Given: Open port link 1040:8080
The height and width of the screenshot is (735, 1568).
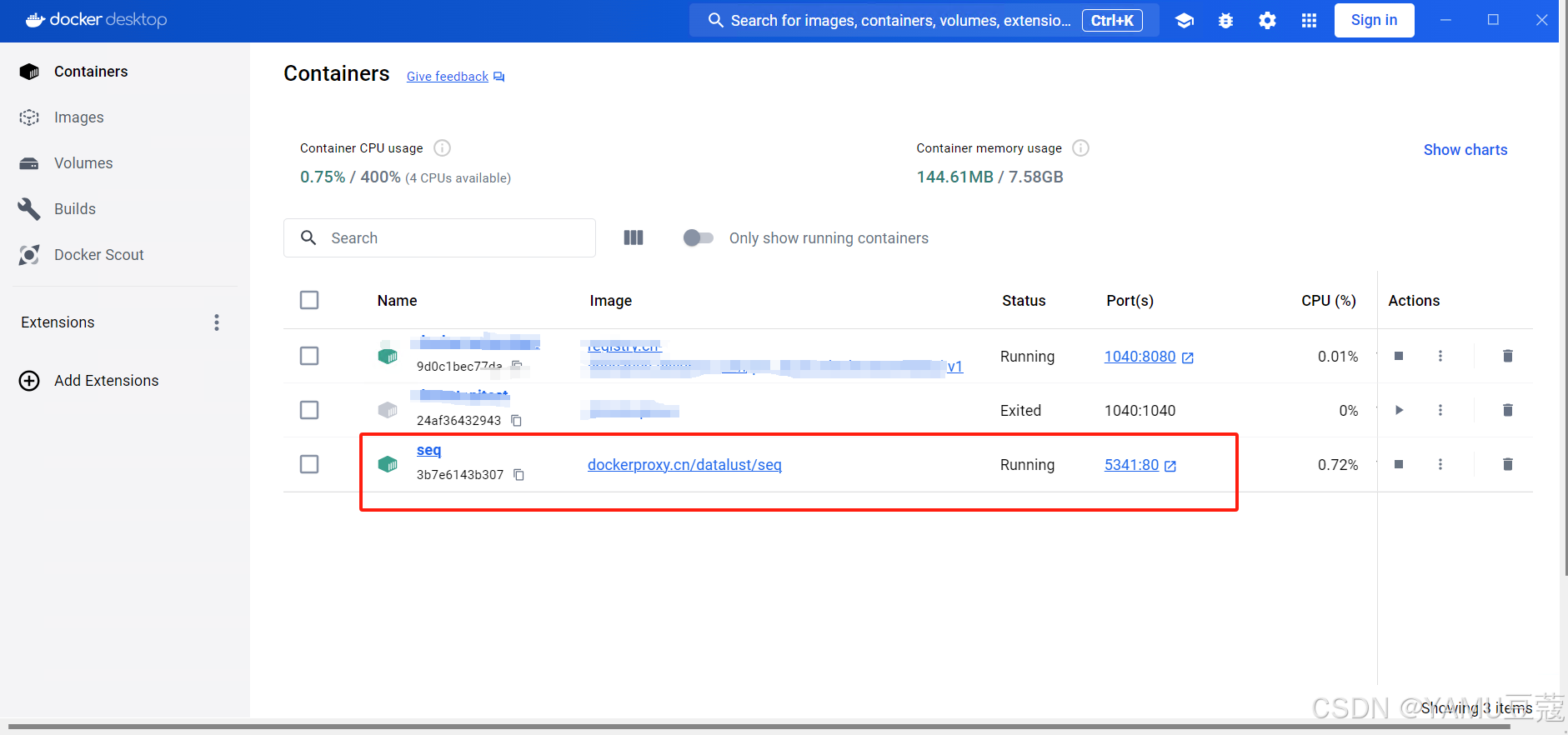Looking at the screenshot, I should [x=1140, y=357].
